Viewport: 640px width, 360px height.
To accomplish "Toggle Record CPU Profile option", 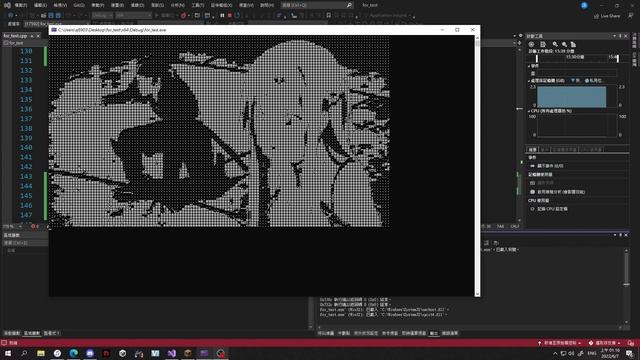I will pos(549,209).
